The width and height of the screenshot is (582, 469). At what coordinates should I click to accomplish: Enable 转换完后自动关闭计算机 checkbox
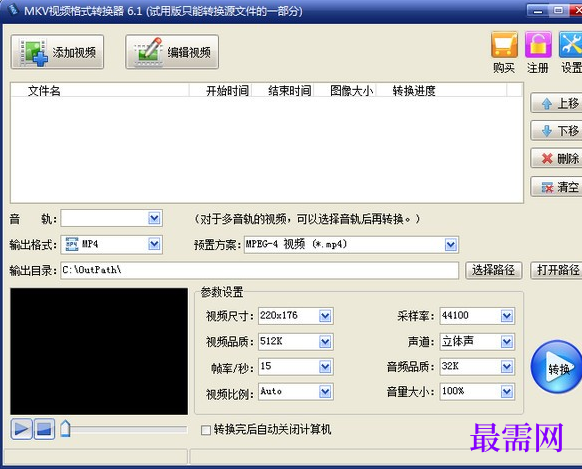[206, 430]
